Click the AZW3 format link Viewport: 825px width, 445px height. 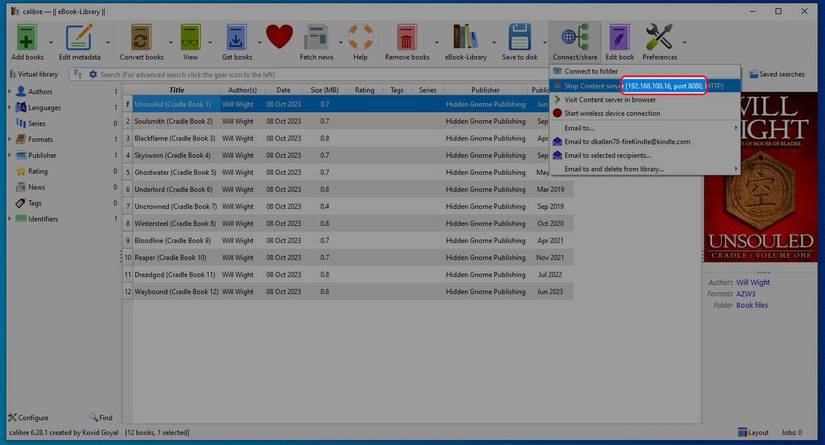(x=746, y=294)
